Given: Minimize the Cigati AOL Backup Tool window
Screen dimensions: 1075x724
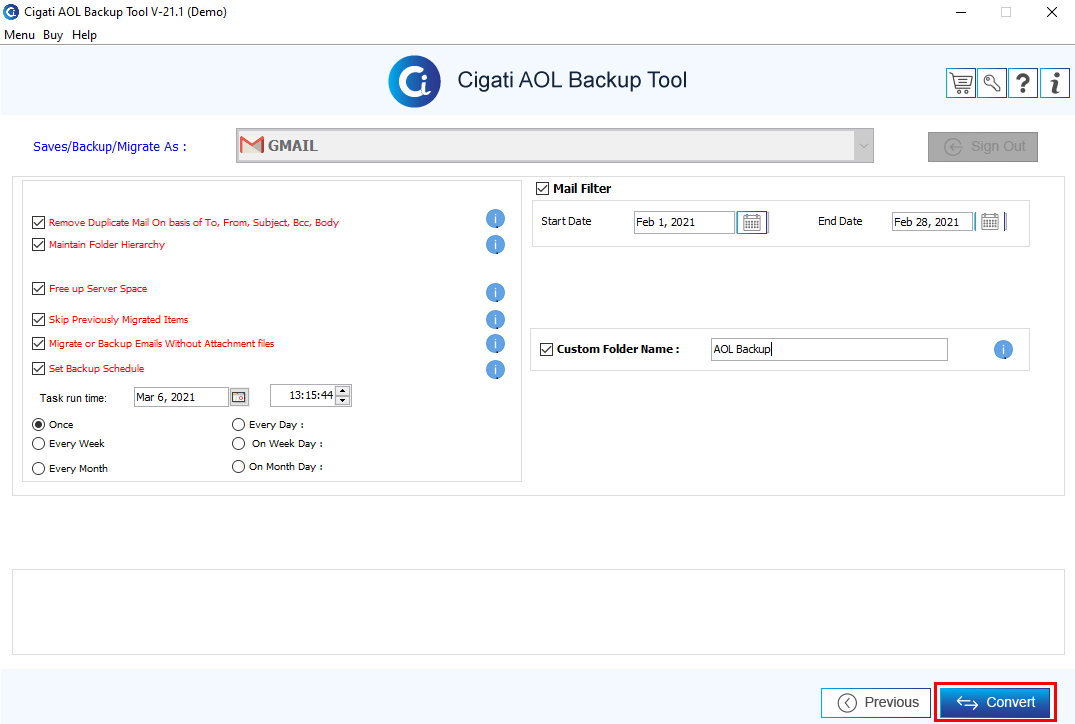Looking at the screenshot, I should pyautogui.click(x=961, y=12).
